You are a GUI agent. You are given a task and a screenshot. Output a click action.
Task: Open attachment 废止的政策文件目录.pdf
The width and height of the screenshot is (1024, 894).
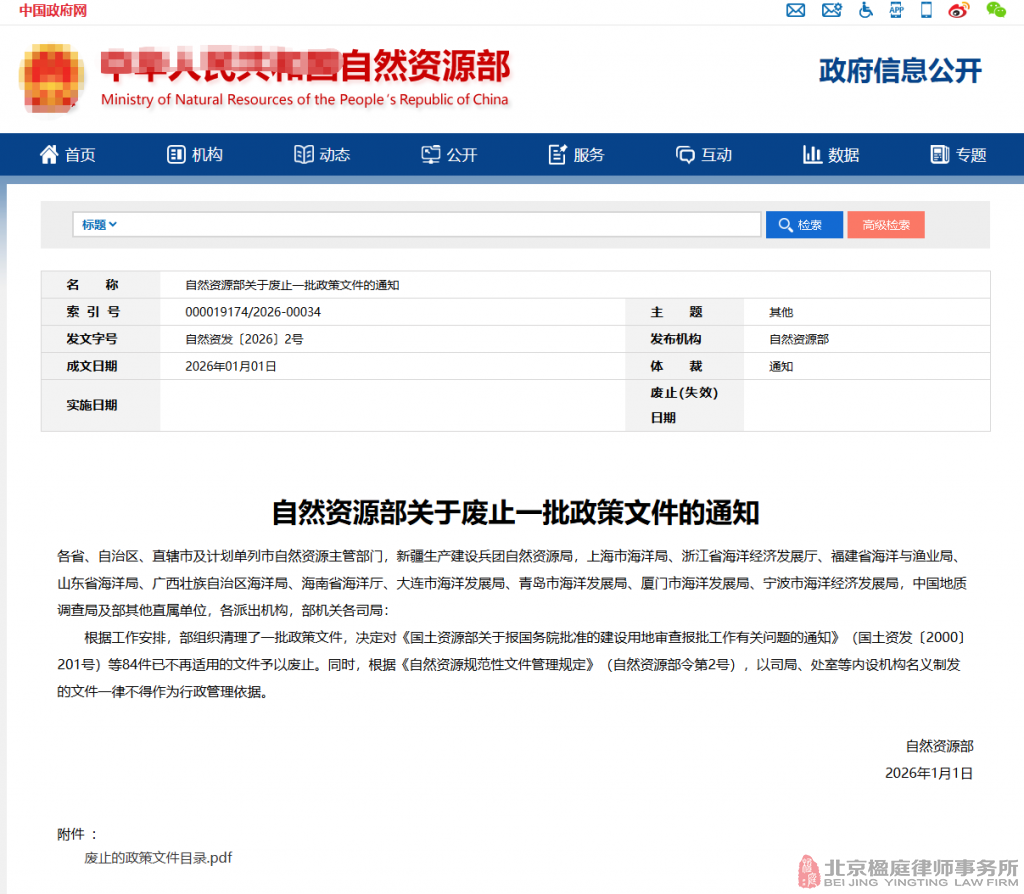click(x=158, y=857)
